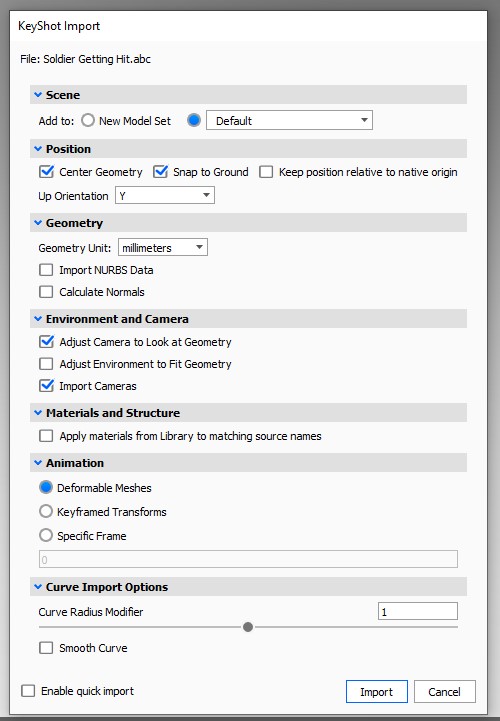Image resolution: width=500 pixels, height=721 pixels.
Task: Cancel the KeyShot import dialog
Action: 444,692
